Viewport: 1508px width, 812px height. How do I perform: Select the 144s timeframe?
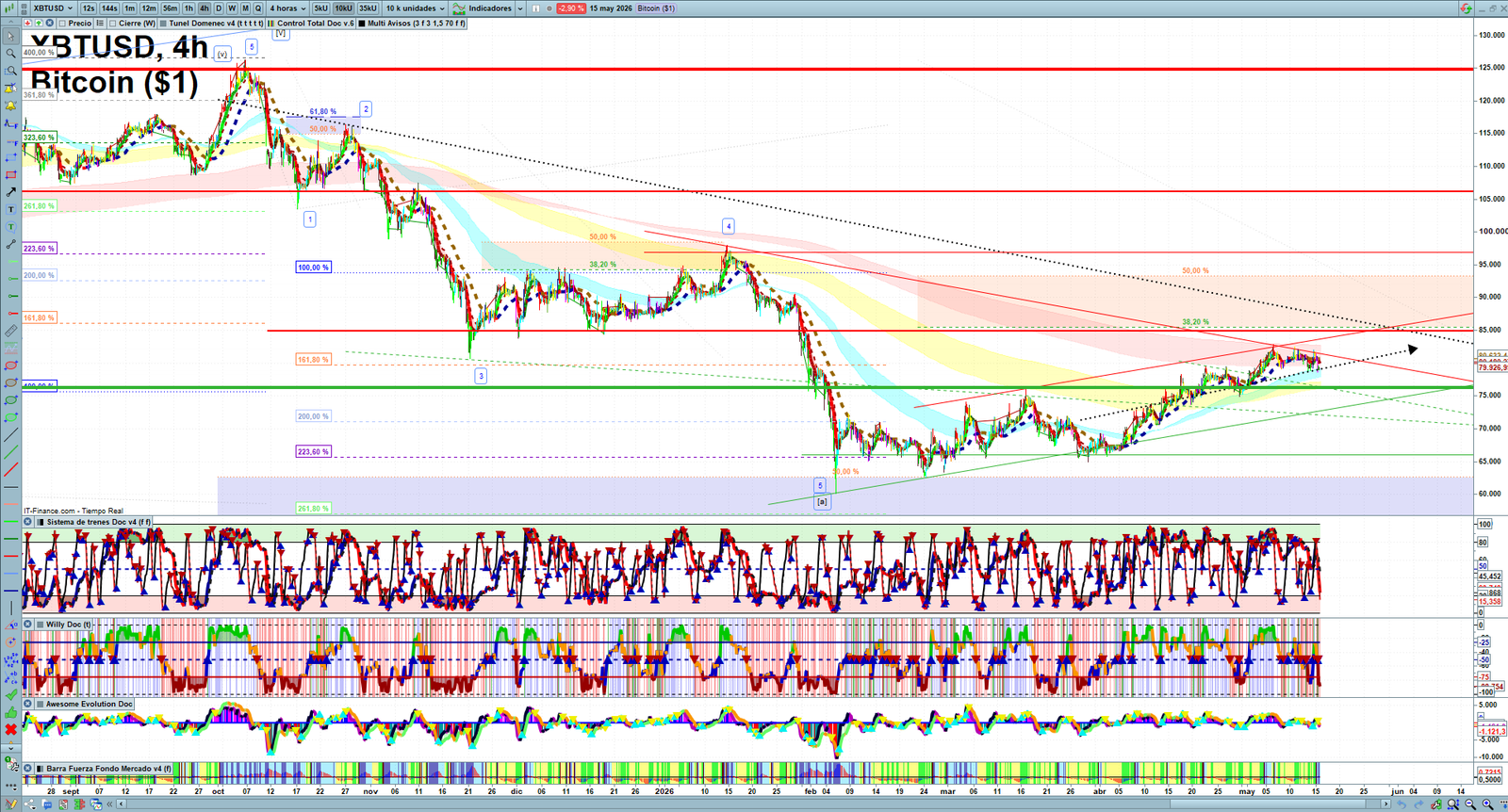(109, 8)
